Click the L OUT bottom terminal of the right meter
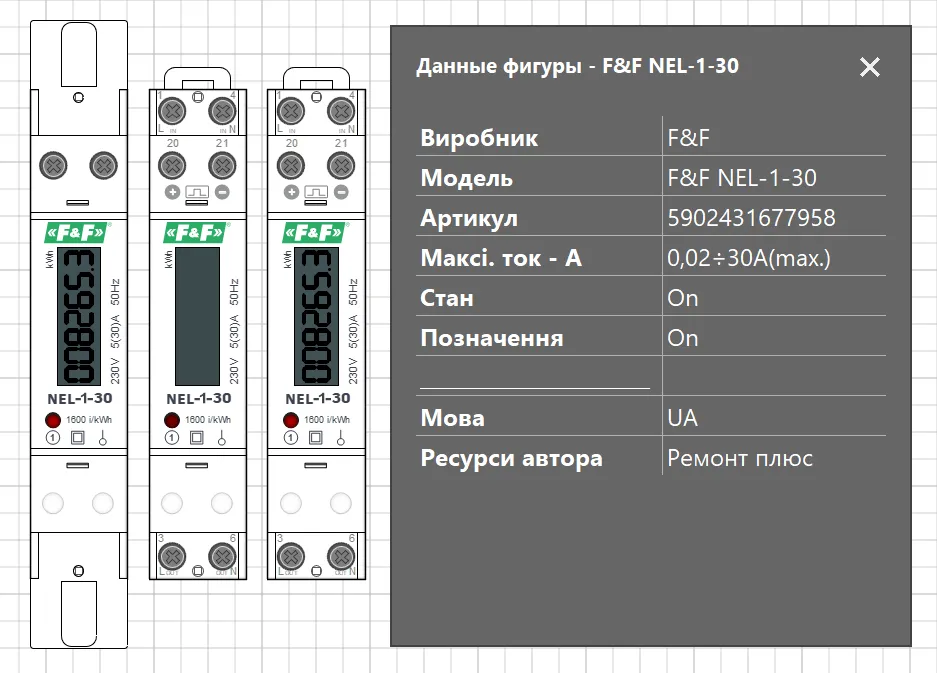The width and height of the screenshot is (937, 673). tap(291, 557)
